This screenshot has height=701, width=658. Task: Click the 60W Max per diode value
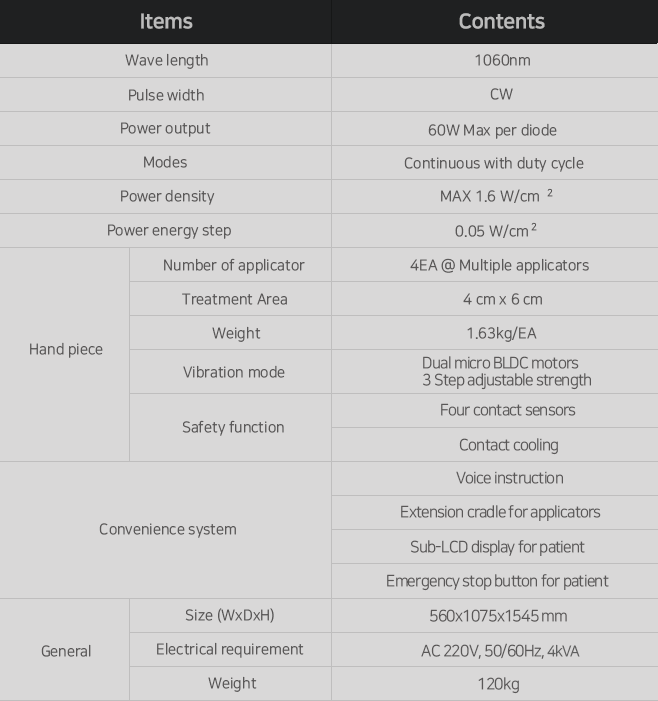[492, 130]
